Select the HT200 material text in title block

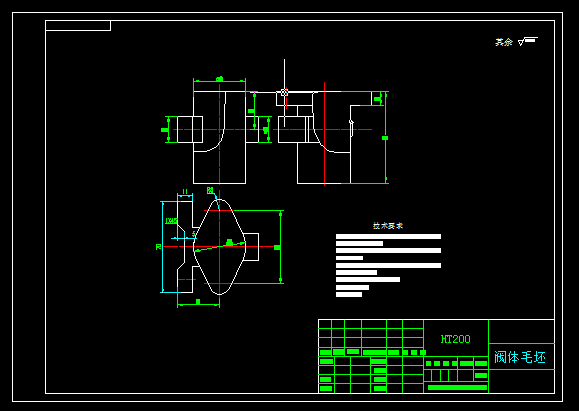point(455,339)
